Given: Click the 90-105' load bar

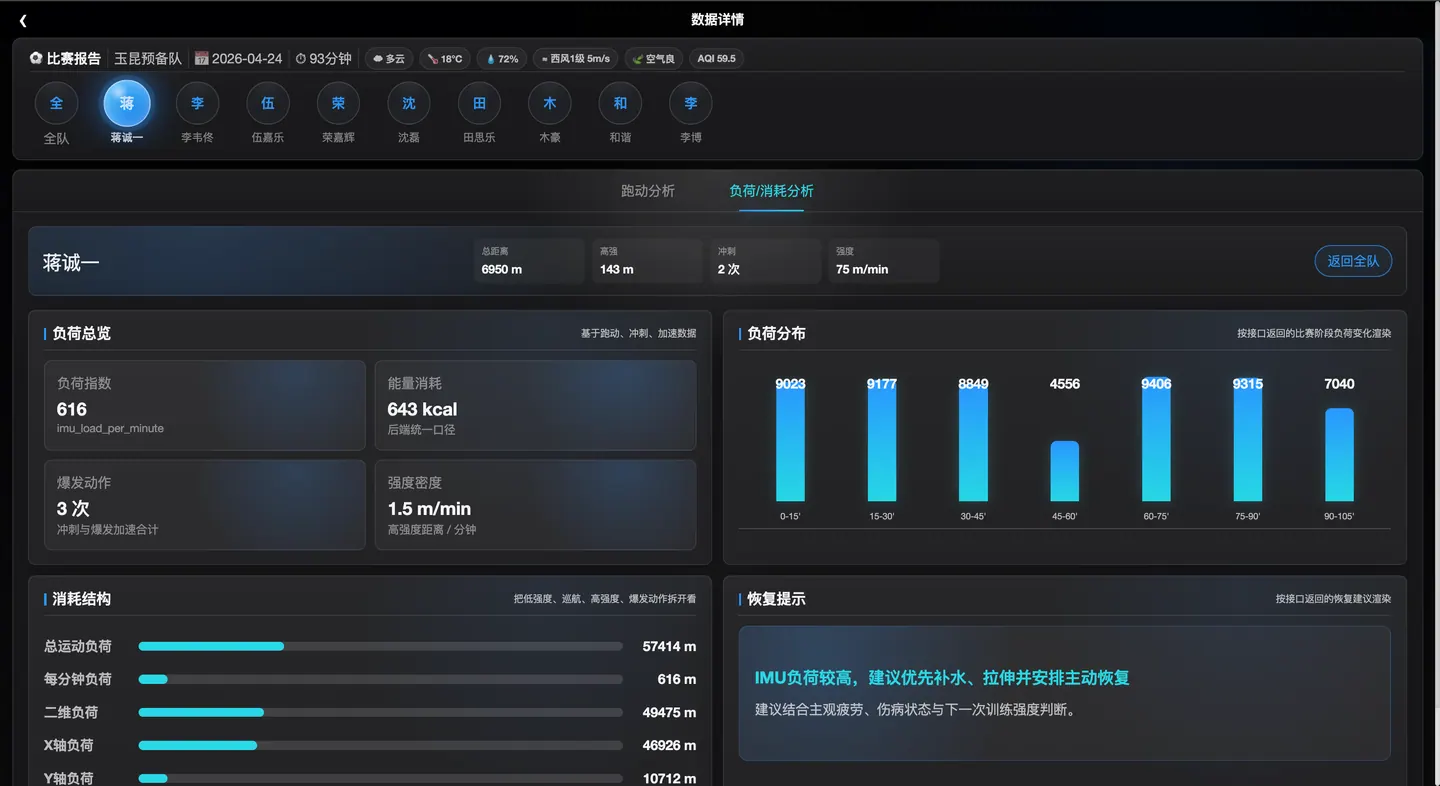Looking at the screenshot, I should pyautogui.click(x=1340, y=455).
